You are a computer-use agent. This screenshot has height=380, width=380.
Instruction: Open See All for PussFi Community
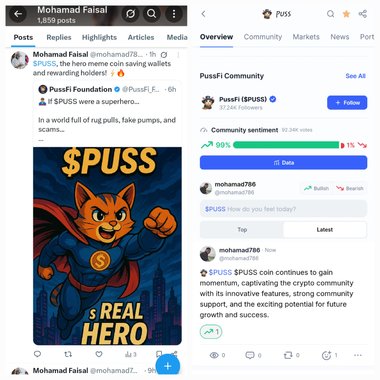[x=355, y=76]
